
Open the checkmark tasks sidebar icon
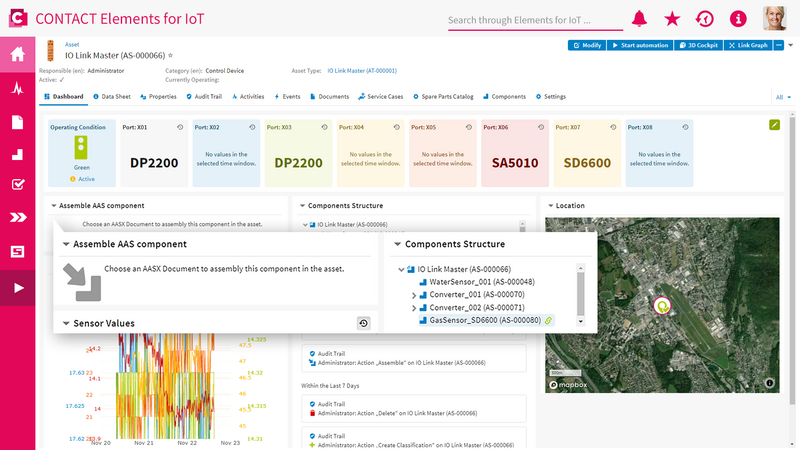coord(17,184)
